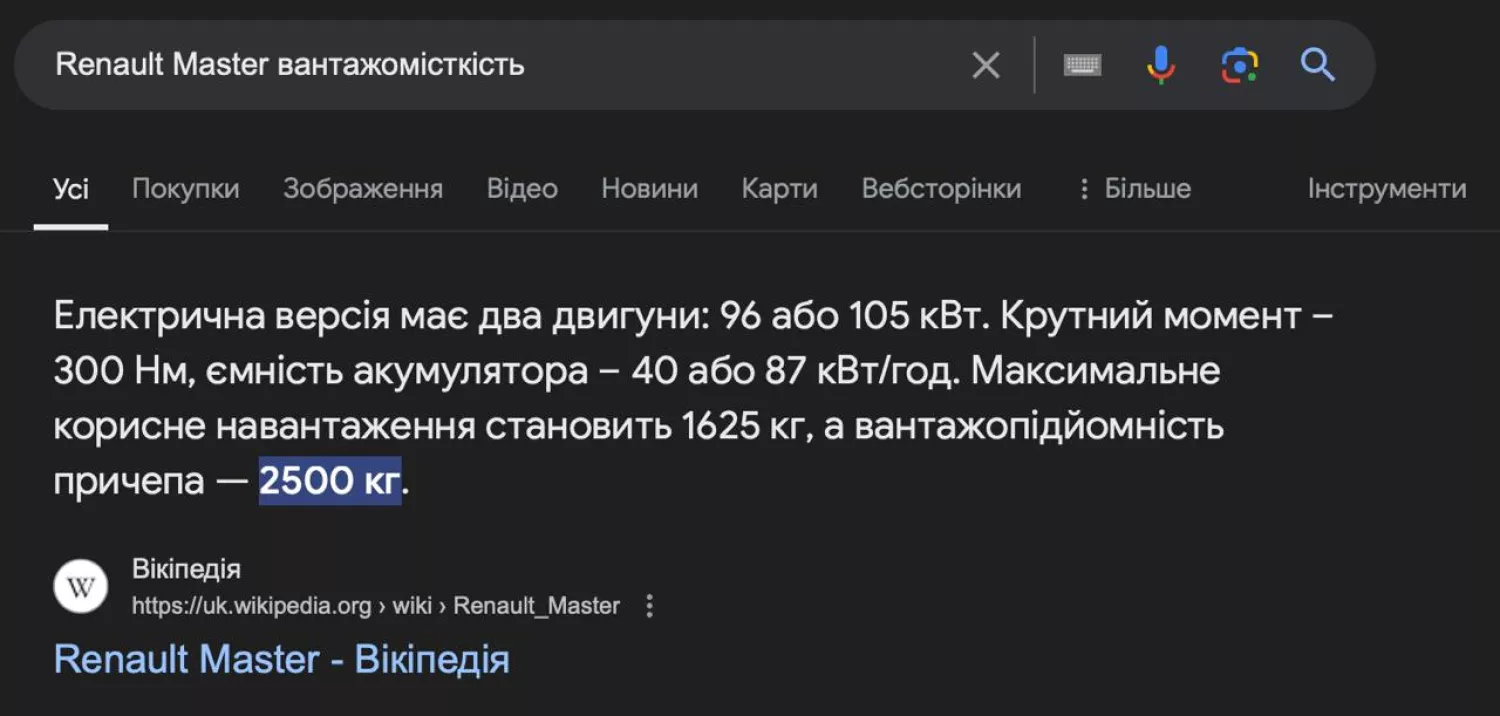Select the Вебсторінки tab
This screenshot has height=716, width=1500.
point(942,189)
